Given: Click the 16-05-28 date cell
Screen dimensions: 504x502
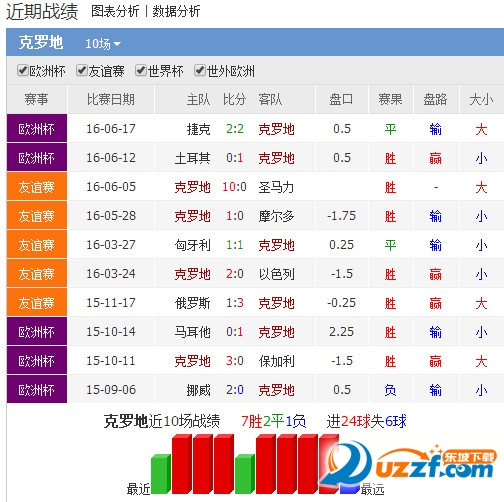Looking at the screenshot, I should coord(111,216).
